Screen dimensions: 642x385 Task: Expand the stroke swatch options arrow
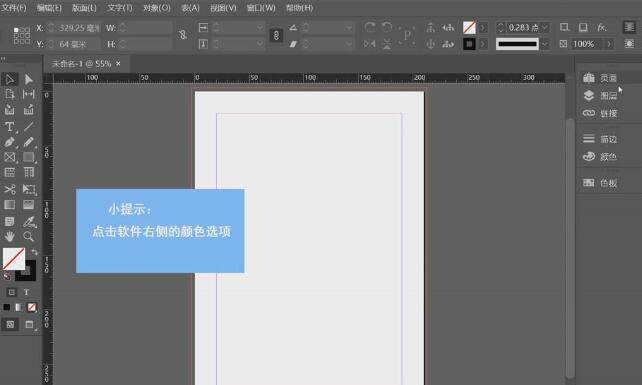(483, 43)
